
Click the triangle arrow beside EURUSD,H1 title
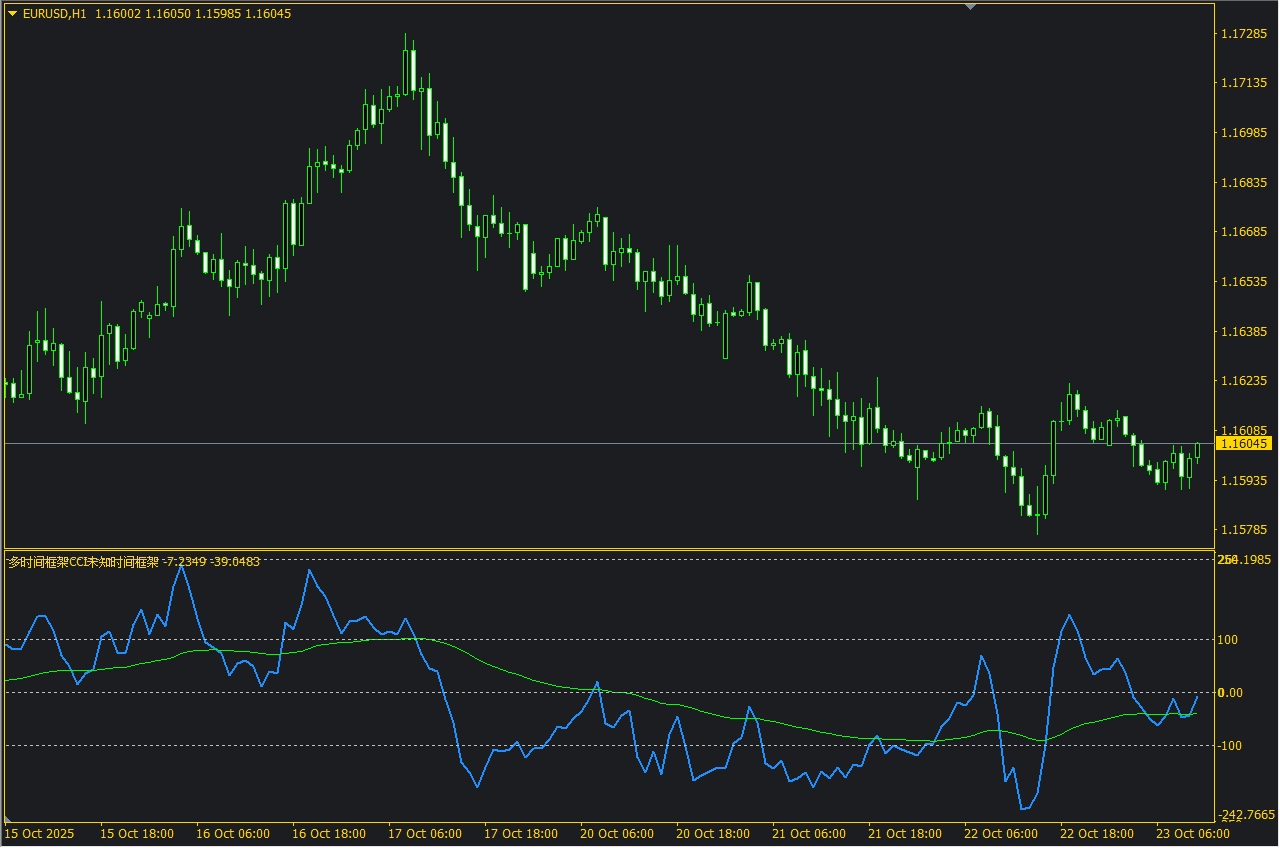click(12, 14)
